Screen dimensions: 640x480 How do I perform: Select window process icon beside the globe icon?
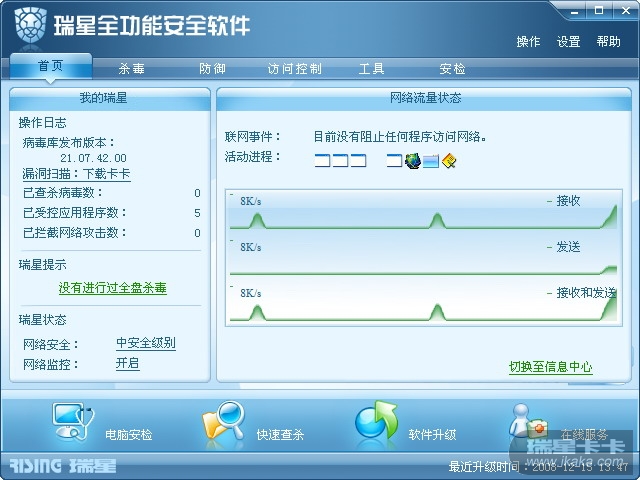pos(394,160)
